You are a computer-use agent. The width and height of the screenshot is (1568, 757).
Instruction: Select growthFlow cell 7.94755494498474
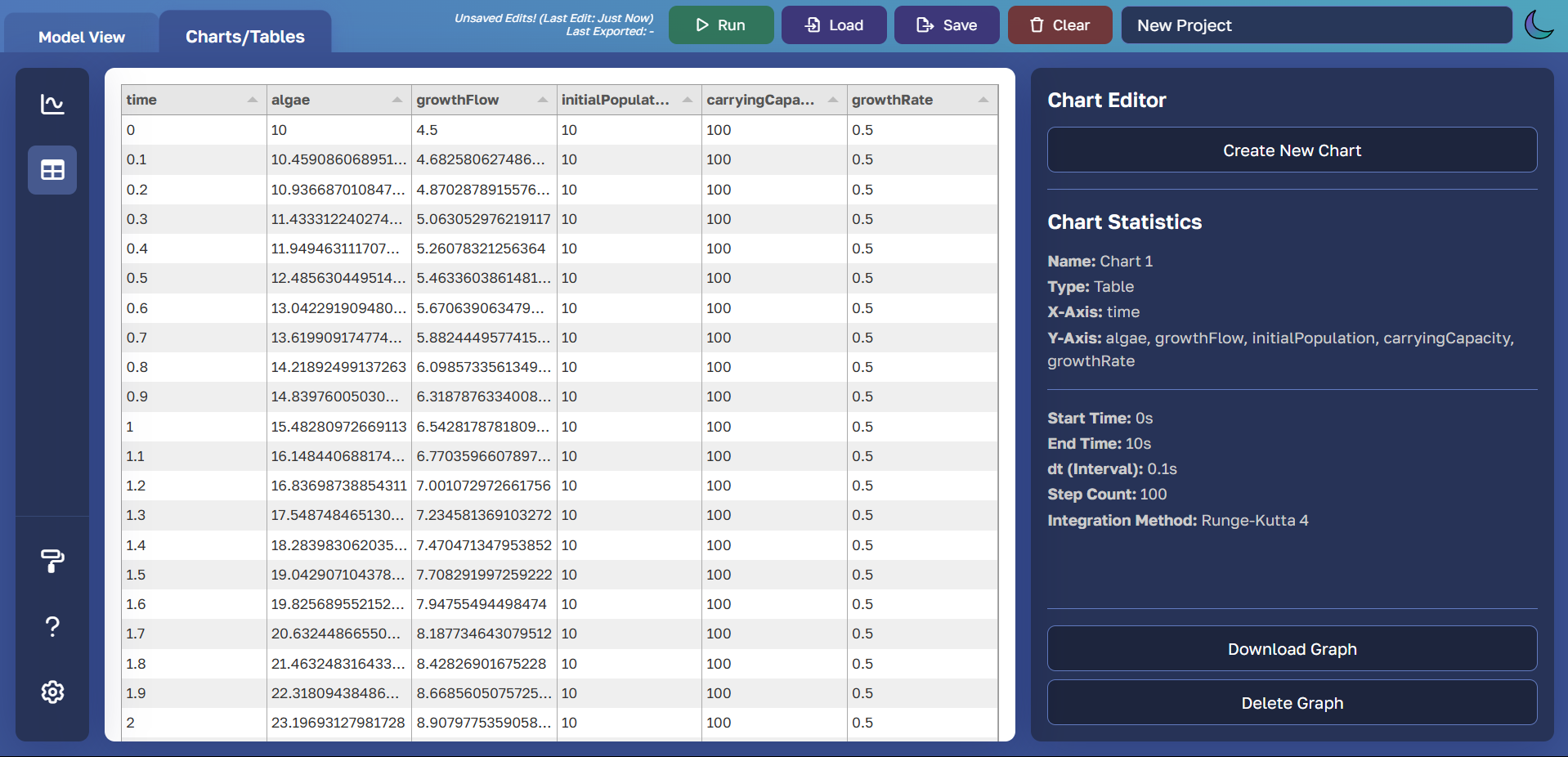[x=484, y=604]
